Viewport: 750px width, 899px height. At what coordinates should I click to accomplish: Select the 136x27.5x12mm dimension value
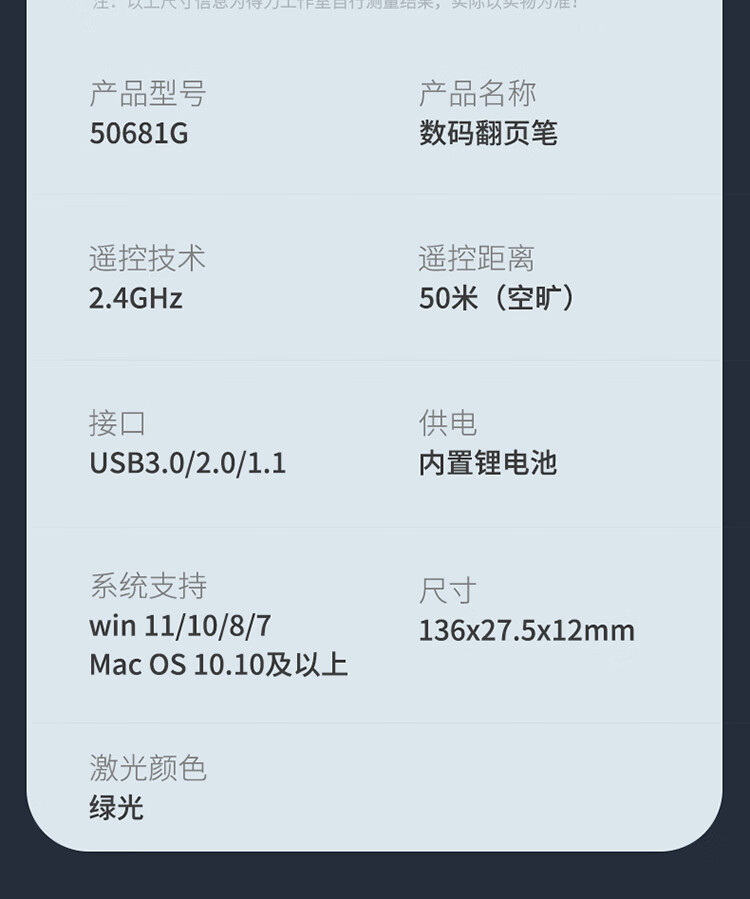coord(526,631)
